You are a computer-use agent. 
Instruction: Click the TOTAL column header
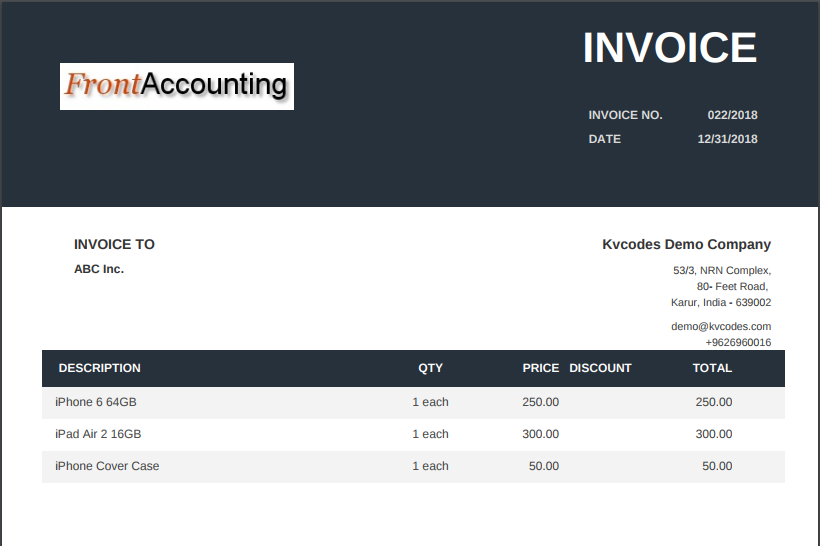(712, 368)
